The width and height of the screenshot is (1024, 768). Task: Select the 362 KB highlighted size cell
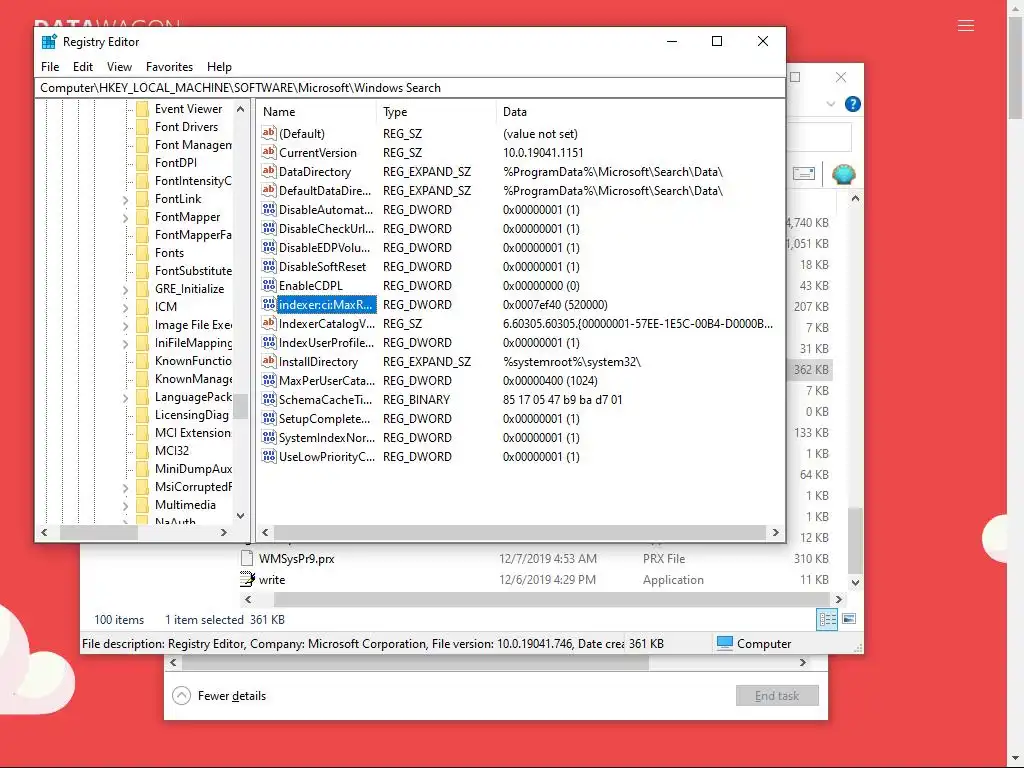(x=811, y=370)
